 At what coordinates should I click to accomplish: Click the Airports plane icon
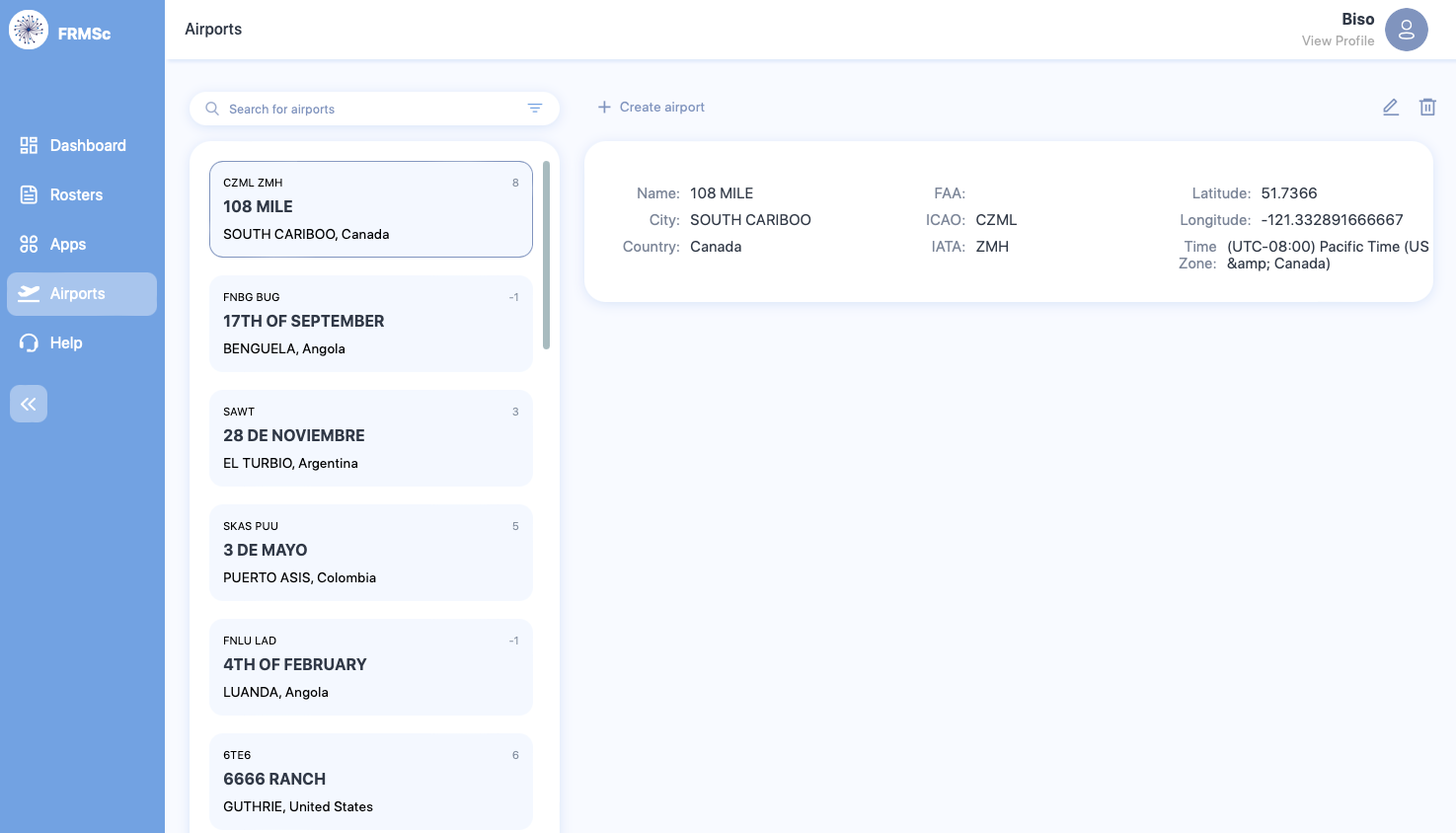point(29,293)
